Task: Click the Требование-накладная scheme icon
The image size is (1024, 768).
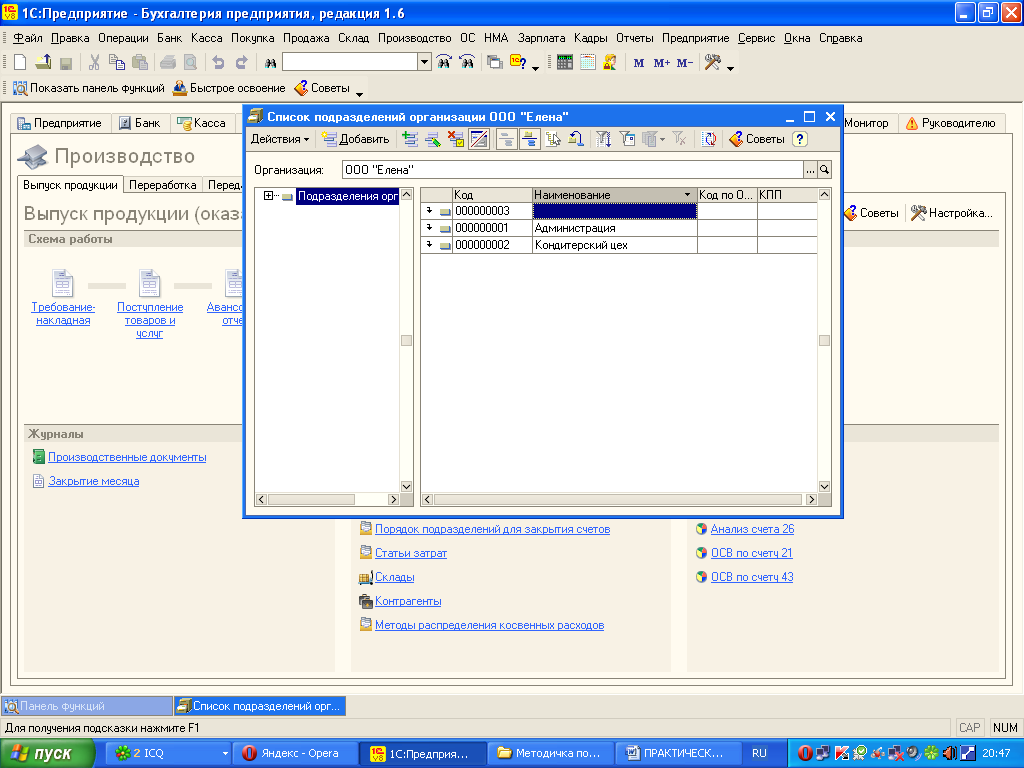Action: pos(63,283)
